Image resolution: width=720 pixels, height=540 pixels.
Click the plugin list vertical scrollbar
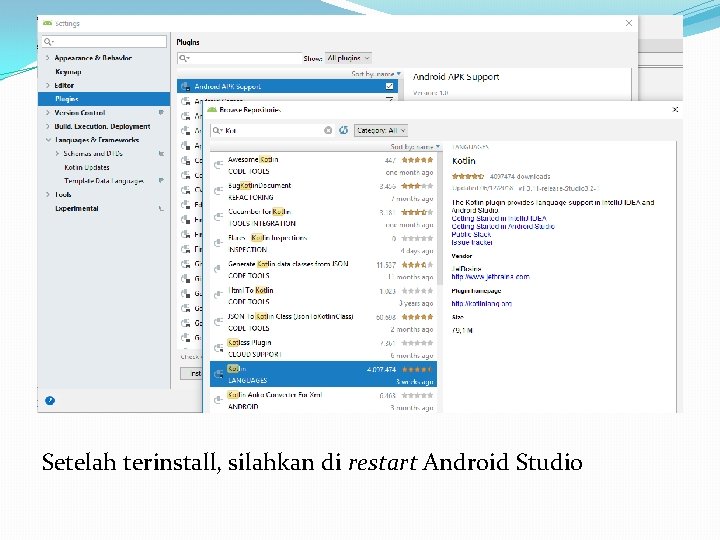click(x=439, y=220)
